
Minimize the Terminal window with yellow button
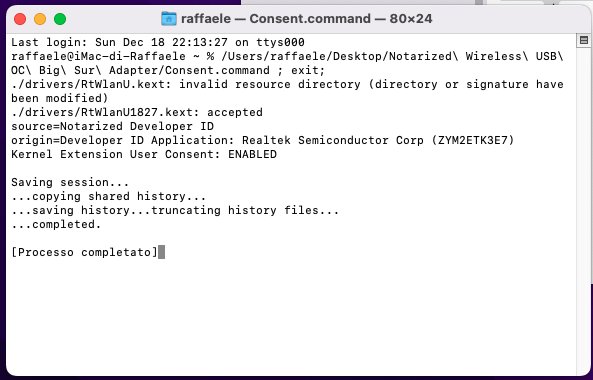pyautogui.click(x=40, y=19)
